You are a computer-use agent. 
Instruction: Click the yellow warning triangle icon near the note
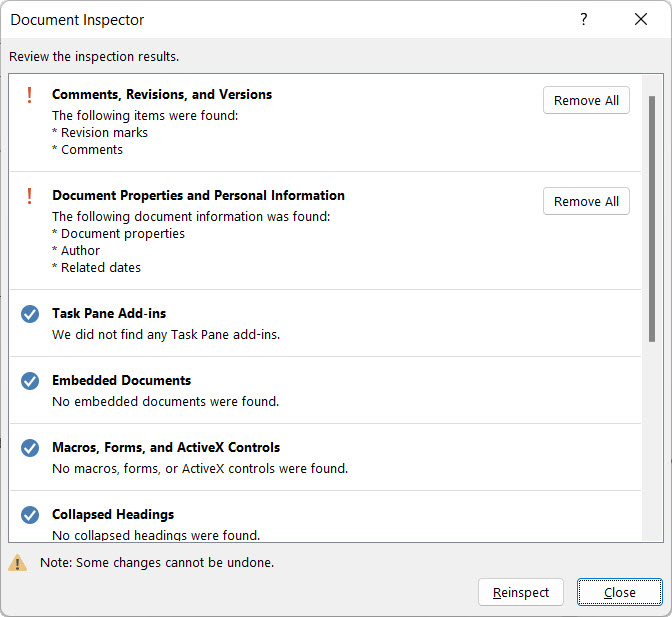(x=18, y=563)
